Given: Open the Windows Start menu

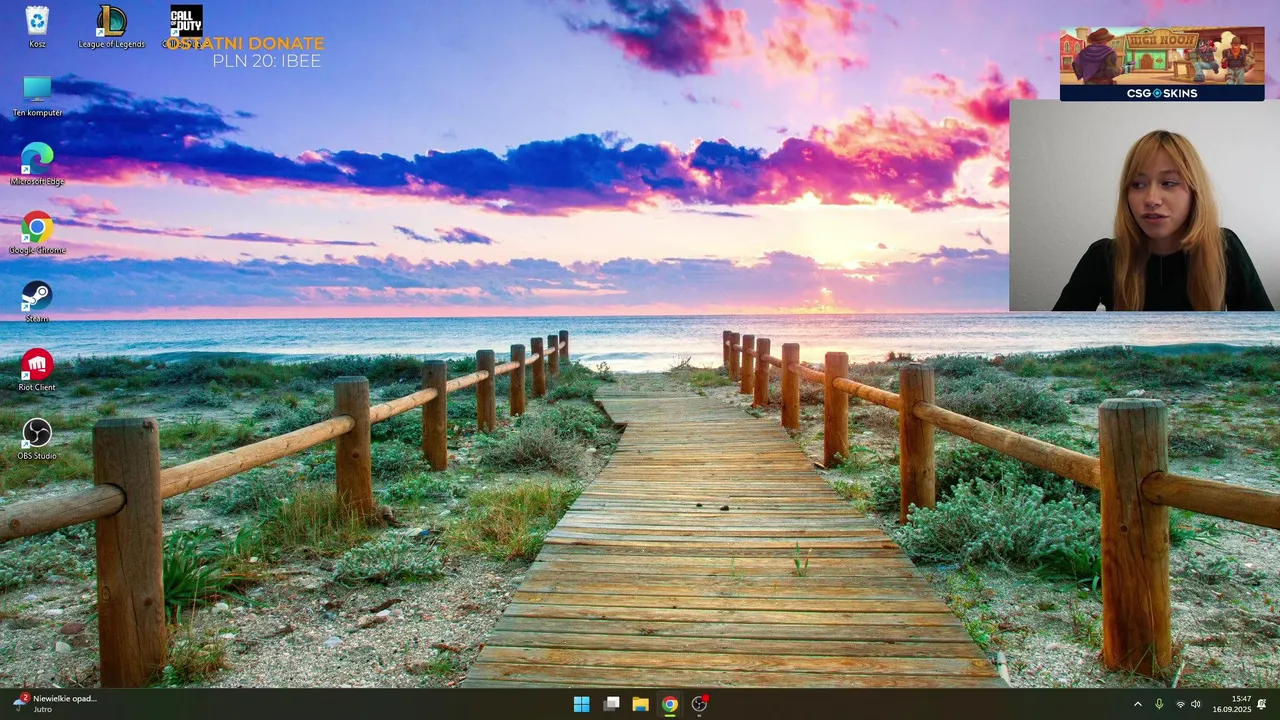Looking at the screenshot, I should [581, 704].
